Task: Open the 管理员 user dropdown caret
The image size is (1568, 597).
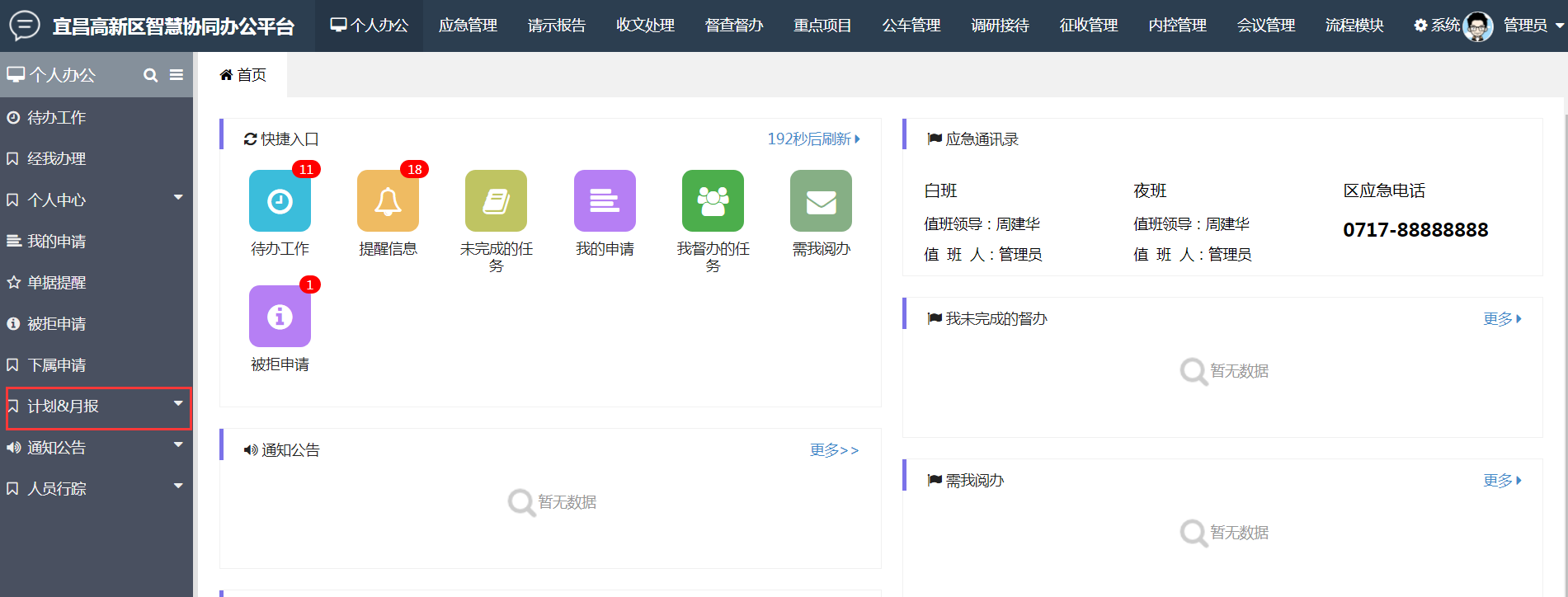Action: click(1559, 26)
